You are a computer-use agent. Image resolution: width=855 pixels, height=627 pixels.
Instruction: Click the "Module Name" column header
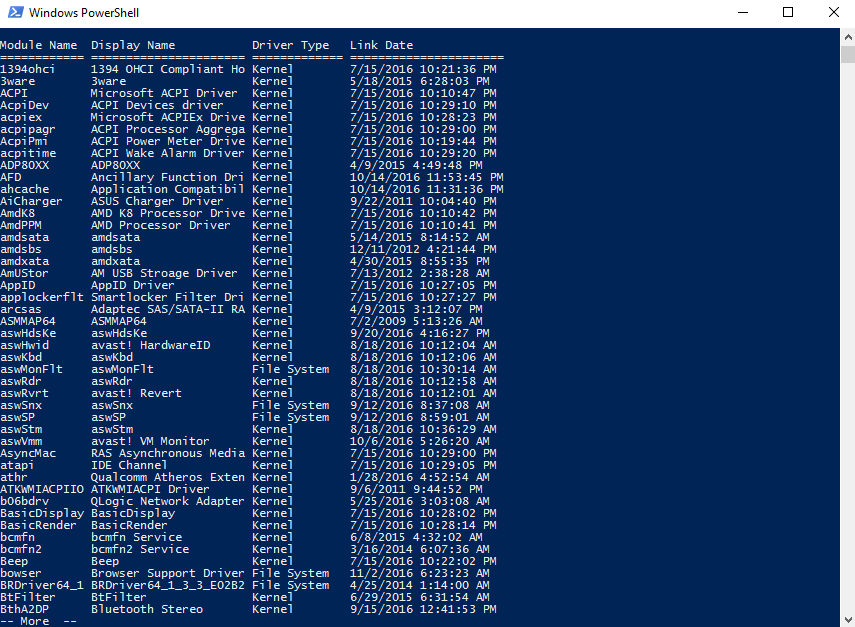click(38, 45)
